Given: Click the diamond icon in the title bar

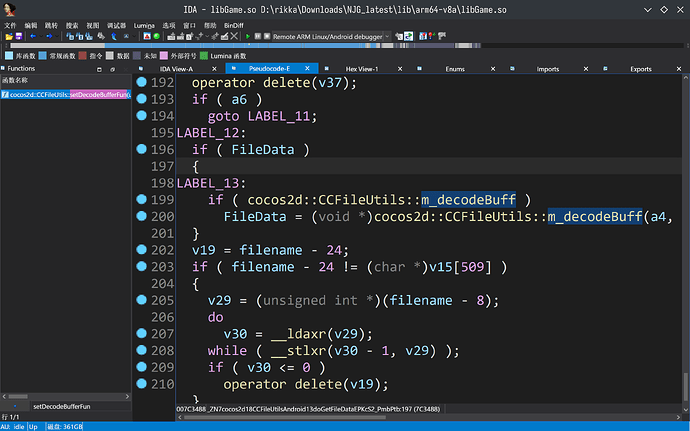Looking at the screenshot, I should [664, 9].
